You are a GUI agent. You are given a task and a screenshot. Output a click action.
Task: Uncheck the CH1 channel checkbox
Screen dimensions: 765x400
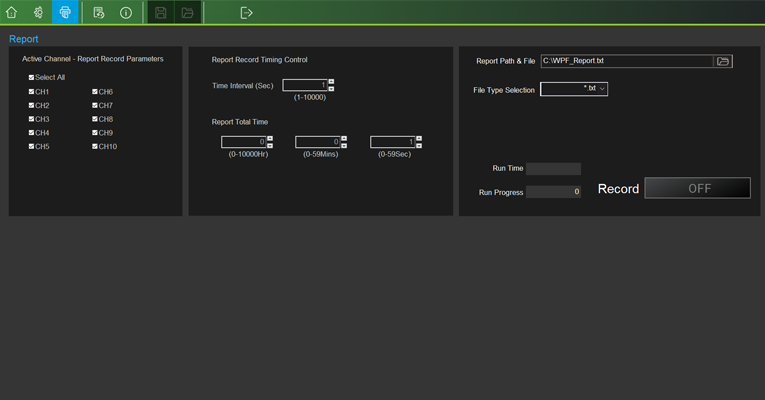32,92
